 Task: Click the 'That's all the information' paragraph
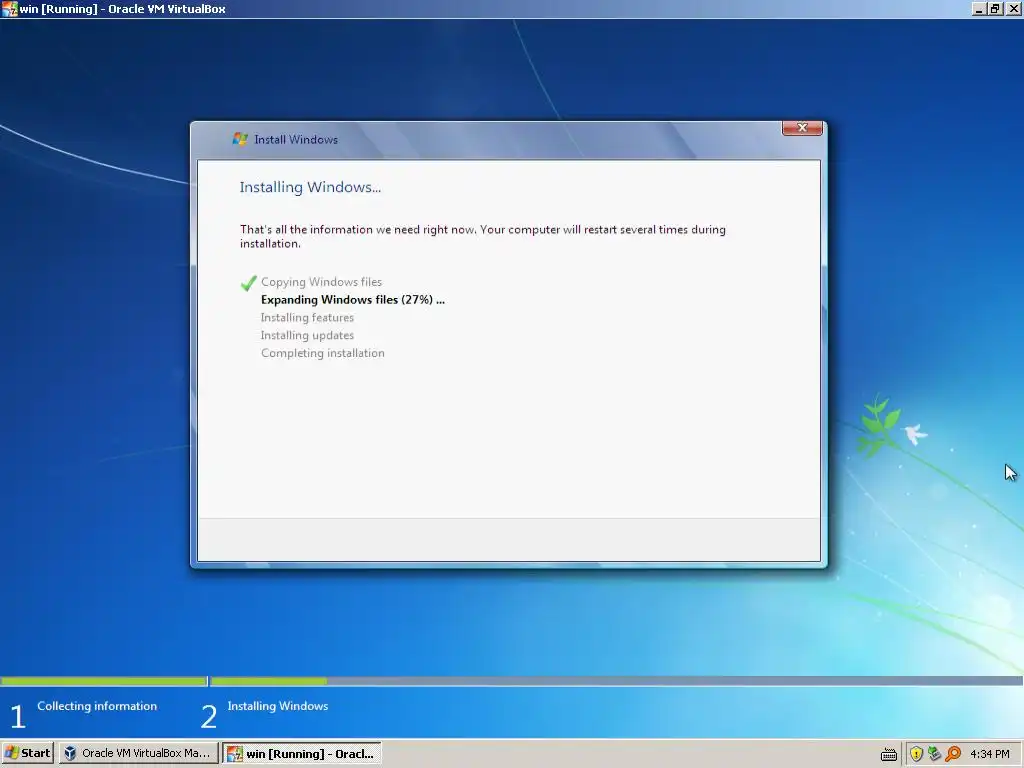coord(483,236)
